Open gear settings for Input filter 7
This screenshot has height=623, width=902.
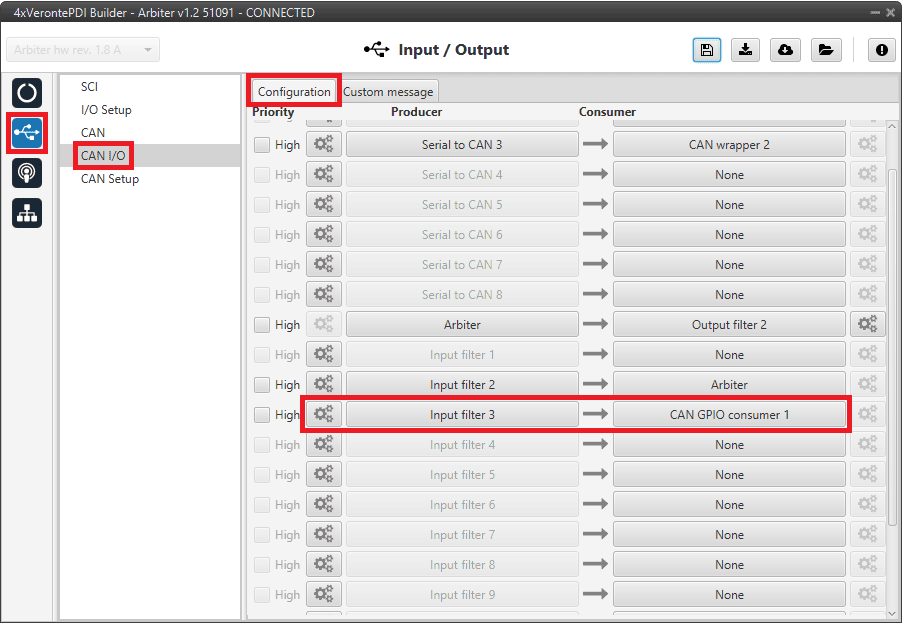pos(324,534)
